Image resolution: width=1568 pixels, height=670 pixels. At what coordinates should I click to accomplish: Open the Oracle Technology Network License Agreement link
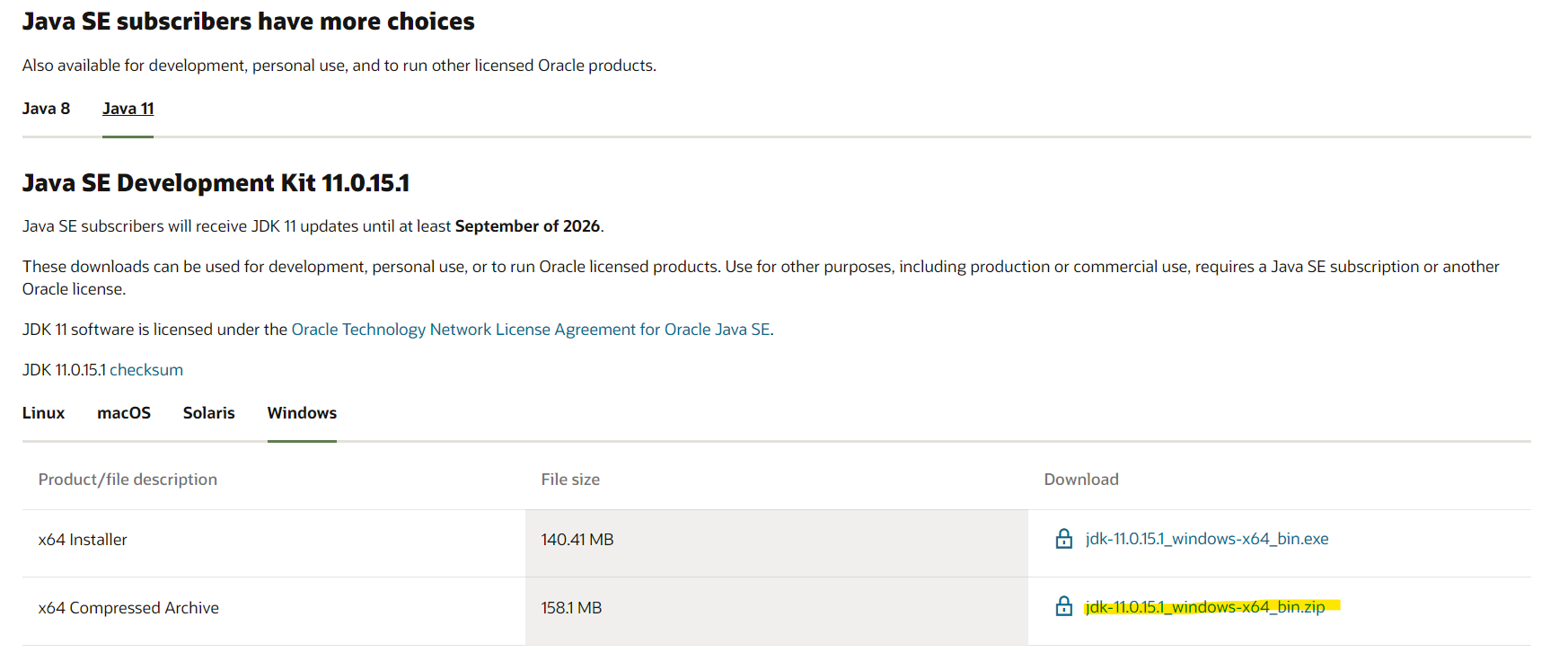click(531, 330)
